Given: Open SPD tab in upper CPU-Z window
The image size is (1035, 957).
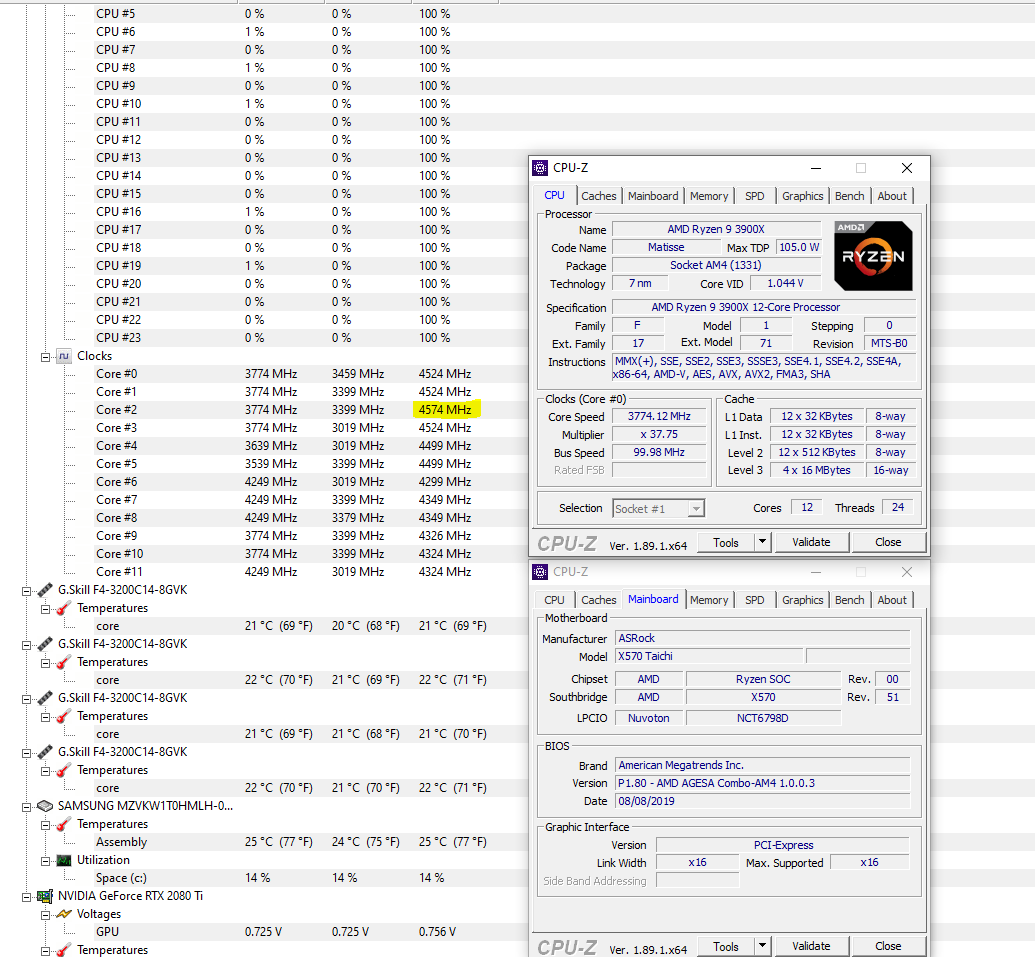Looking at the screenshot, I should (x=754, y=196).
